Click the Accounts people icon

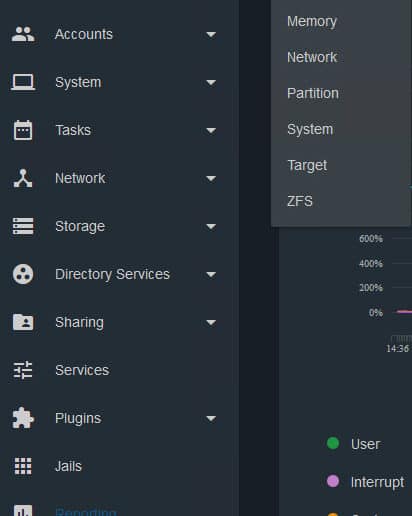coord(23,34)
